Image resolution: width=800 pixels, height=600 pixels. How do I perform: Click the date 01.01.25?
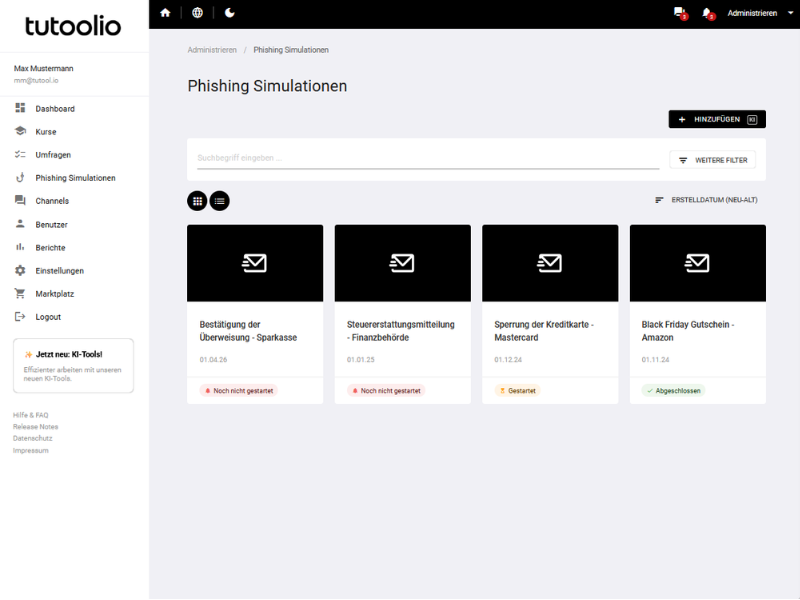point(361,360)
